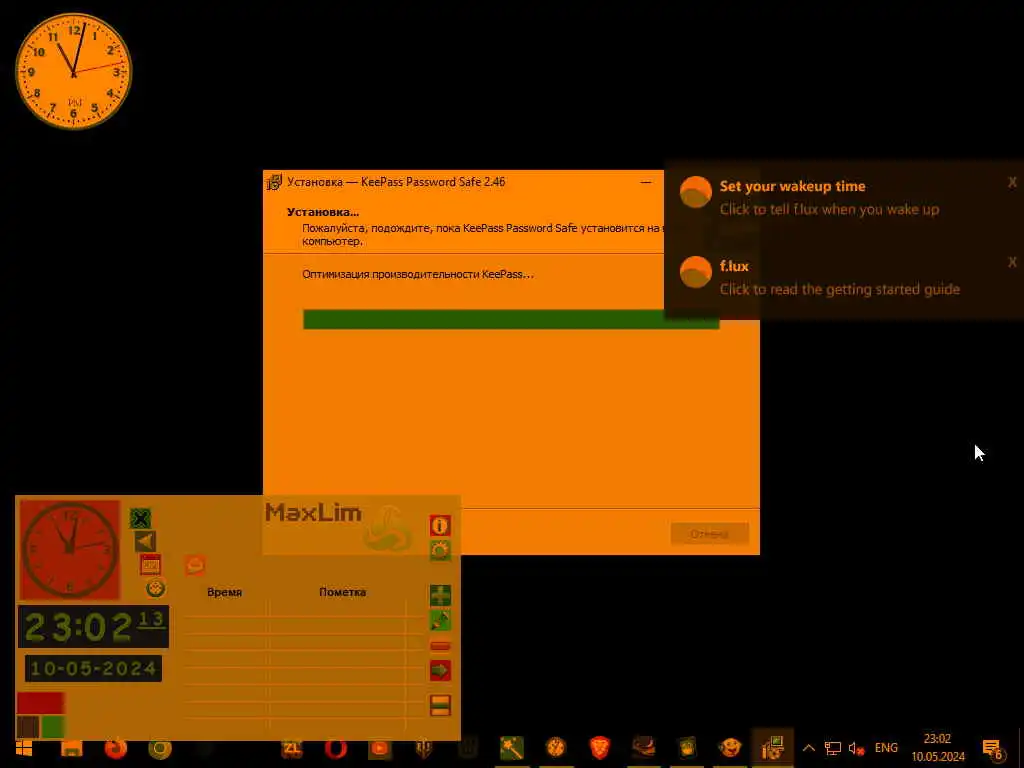Click the green arrow on red icon in MaxLim
Image resolution: width=1024 pixels, height=768 pixels.
[x=440, y=670]
